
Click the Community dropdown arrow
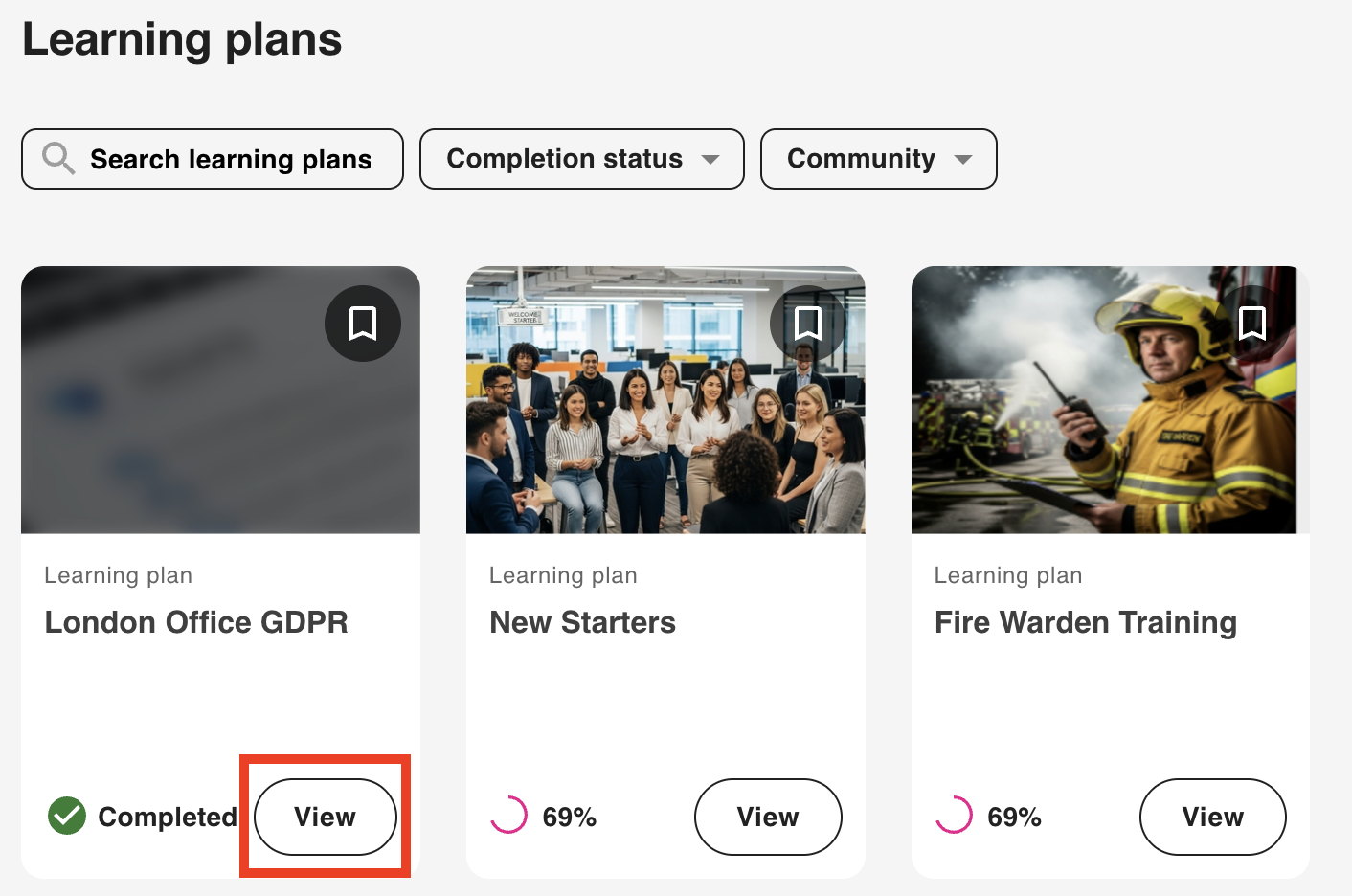pos(963,160)
